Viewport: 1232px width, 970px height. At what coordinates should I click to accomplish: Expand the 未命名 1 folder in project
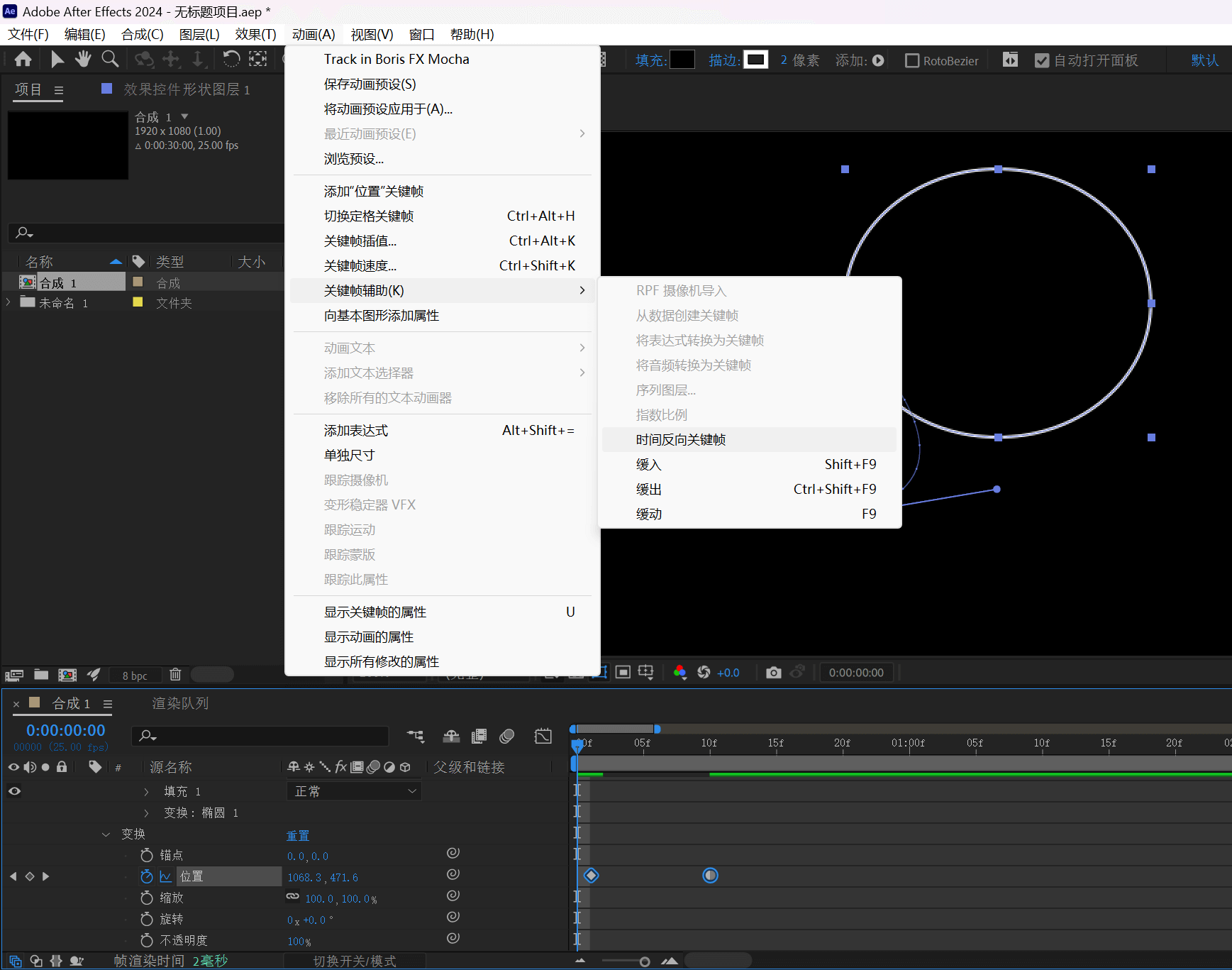(8, 302)
